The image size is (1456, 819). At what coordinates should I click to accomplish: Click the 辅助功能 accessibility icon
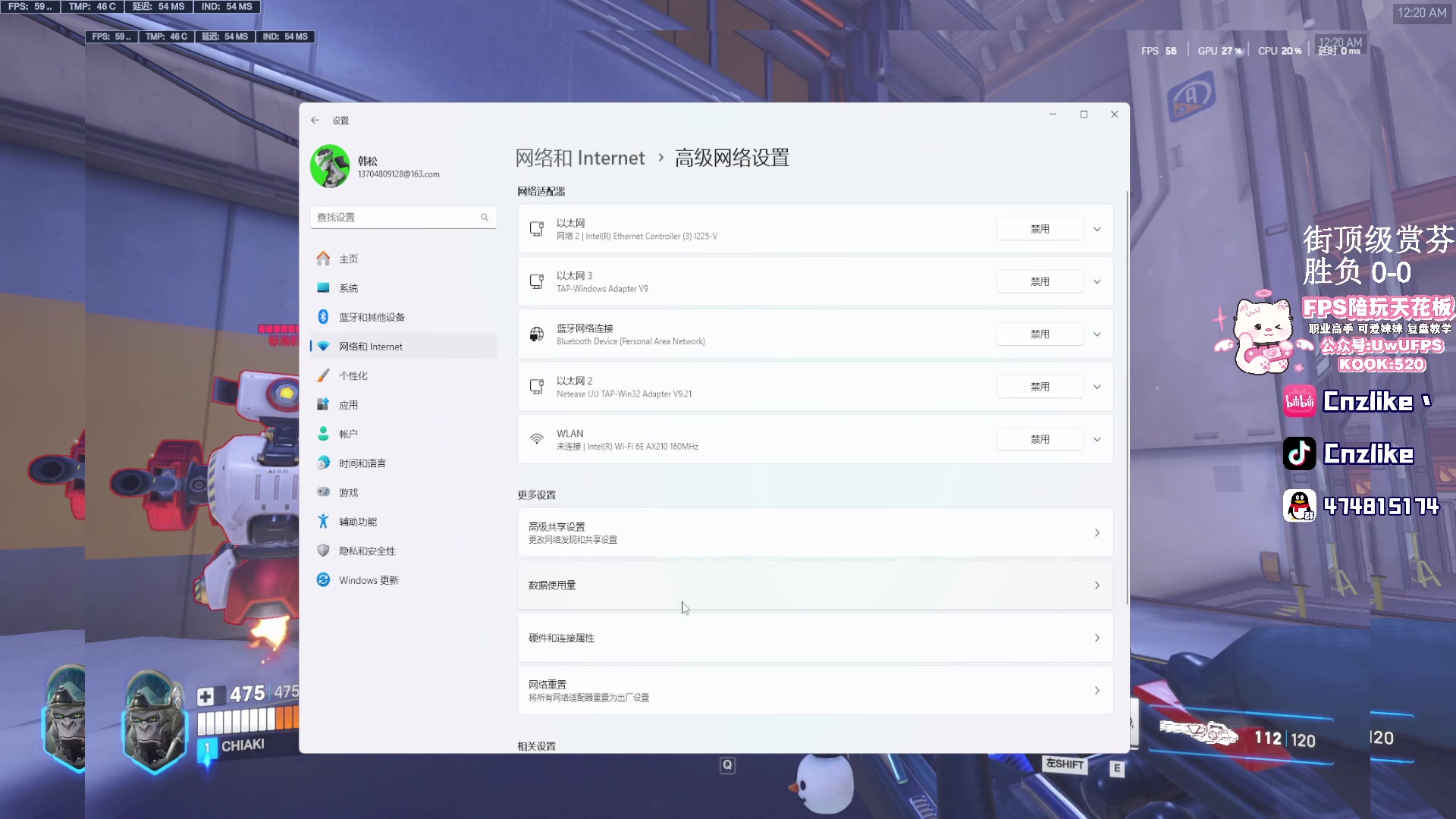pos(323,522)
